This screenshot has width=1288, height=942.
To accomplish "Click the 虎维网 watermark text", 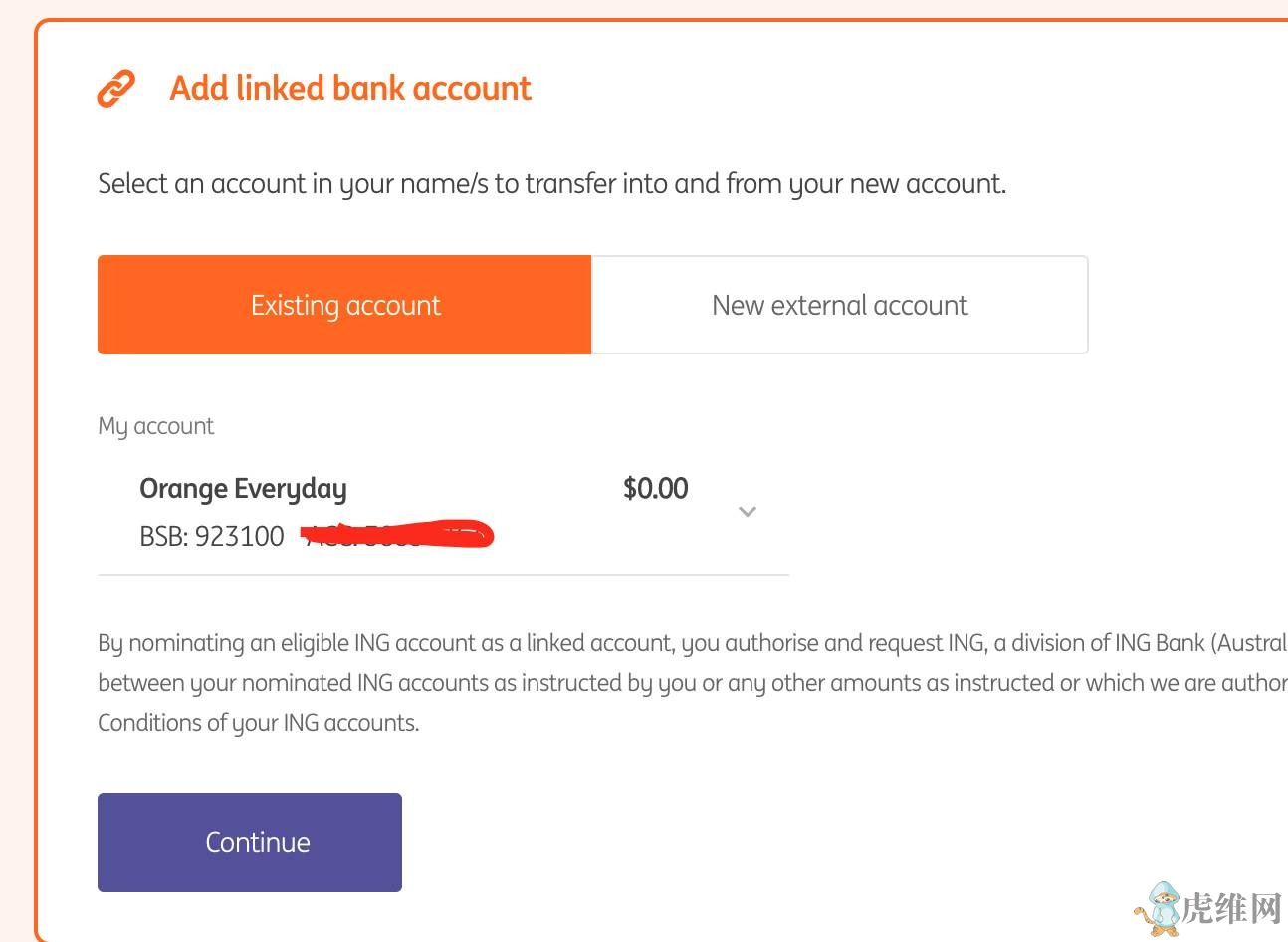I will pos(1230,908).
